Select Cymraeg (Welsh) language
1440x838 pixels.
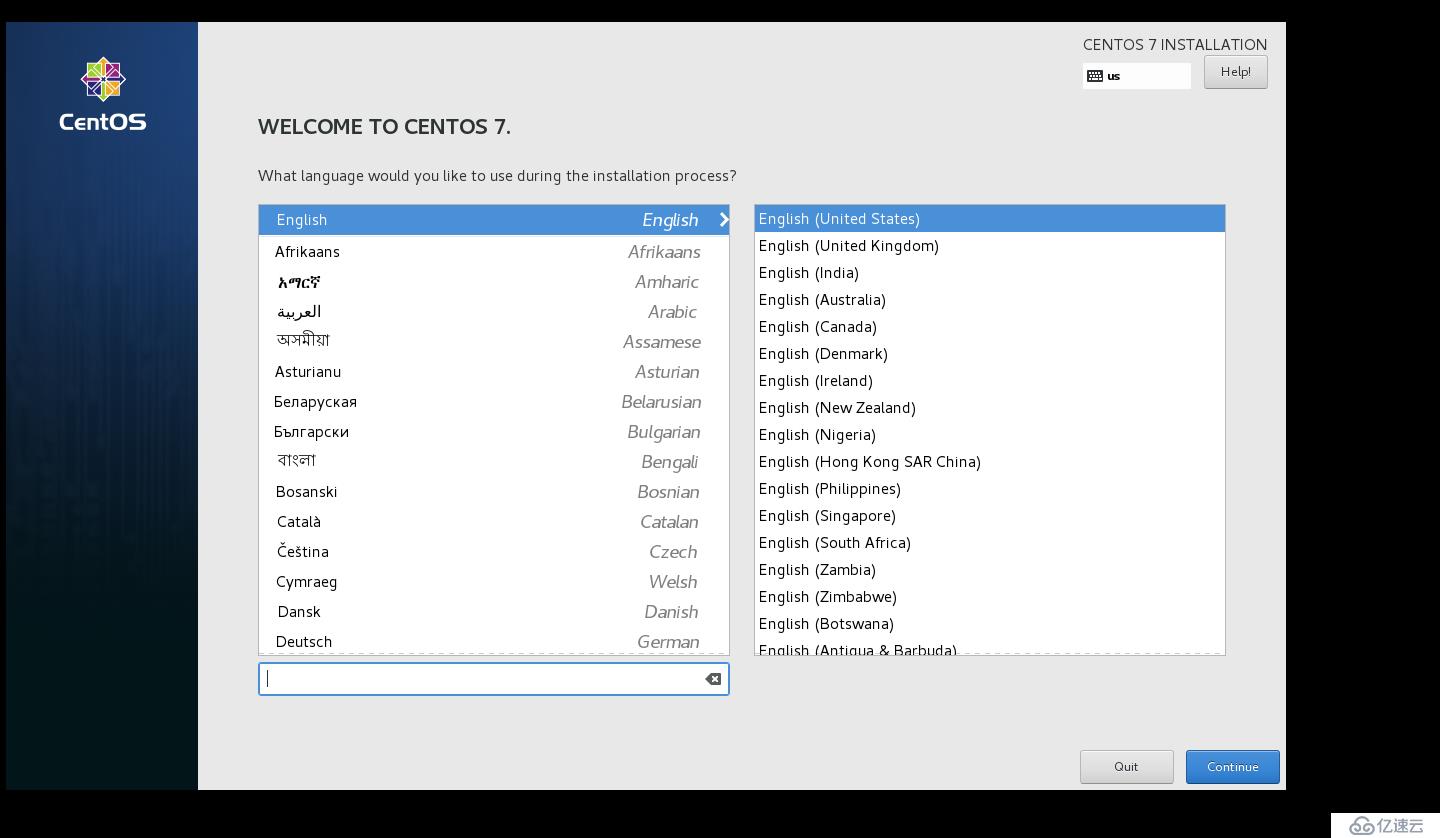point(494,582)
